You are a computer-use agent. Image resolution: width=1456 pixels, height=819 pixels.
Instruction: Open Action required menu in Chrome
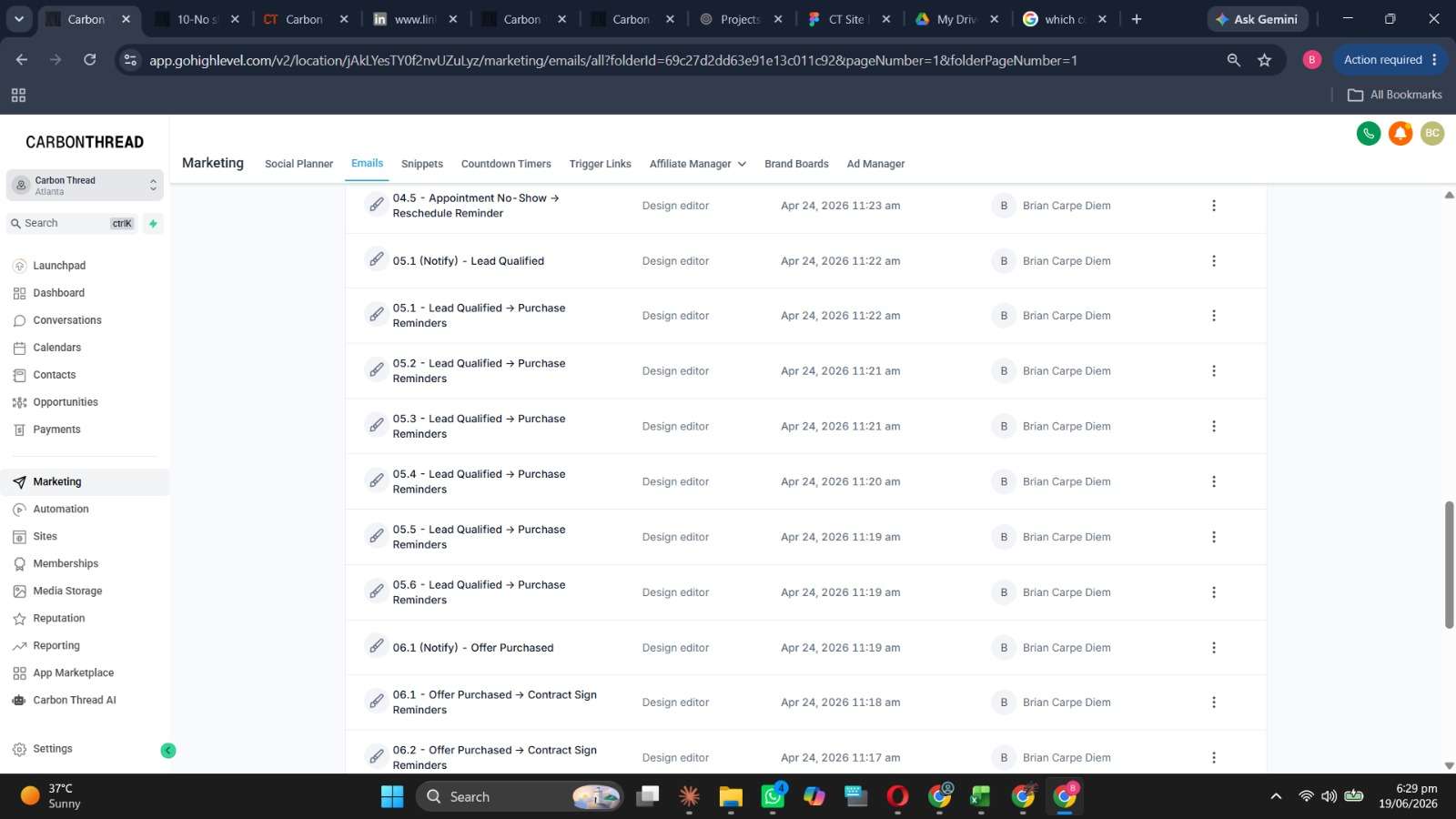coord(1390,60)
